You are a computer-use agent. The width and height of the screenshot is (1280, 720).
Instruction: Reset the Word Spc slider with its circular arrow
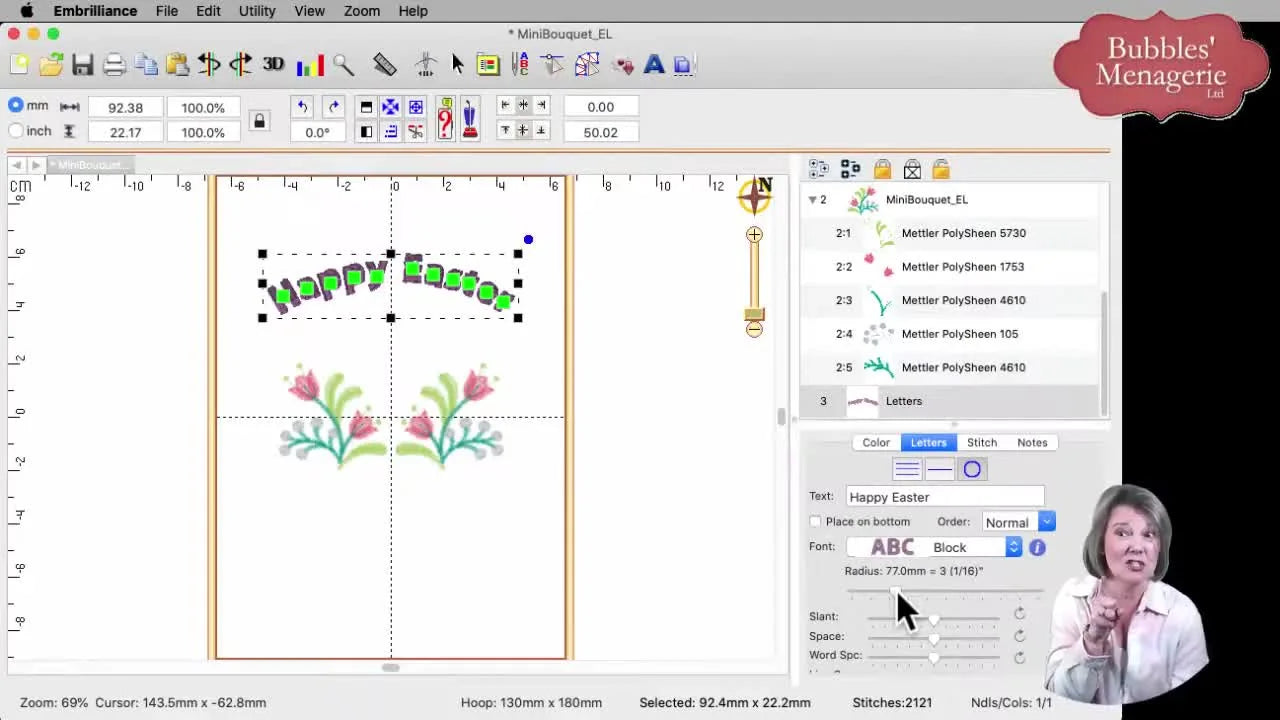[x=1019, y=657]
